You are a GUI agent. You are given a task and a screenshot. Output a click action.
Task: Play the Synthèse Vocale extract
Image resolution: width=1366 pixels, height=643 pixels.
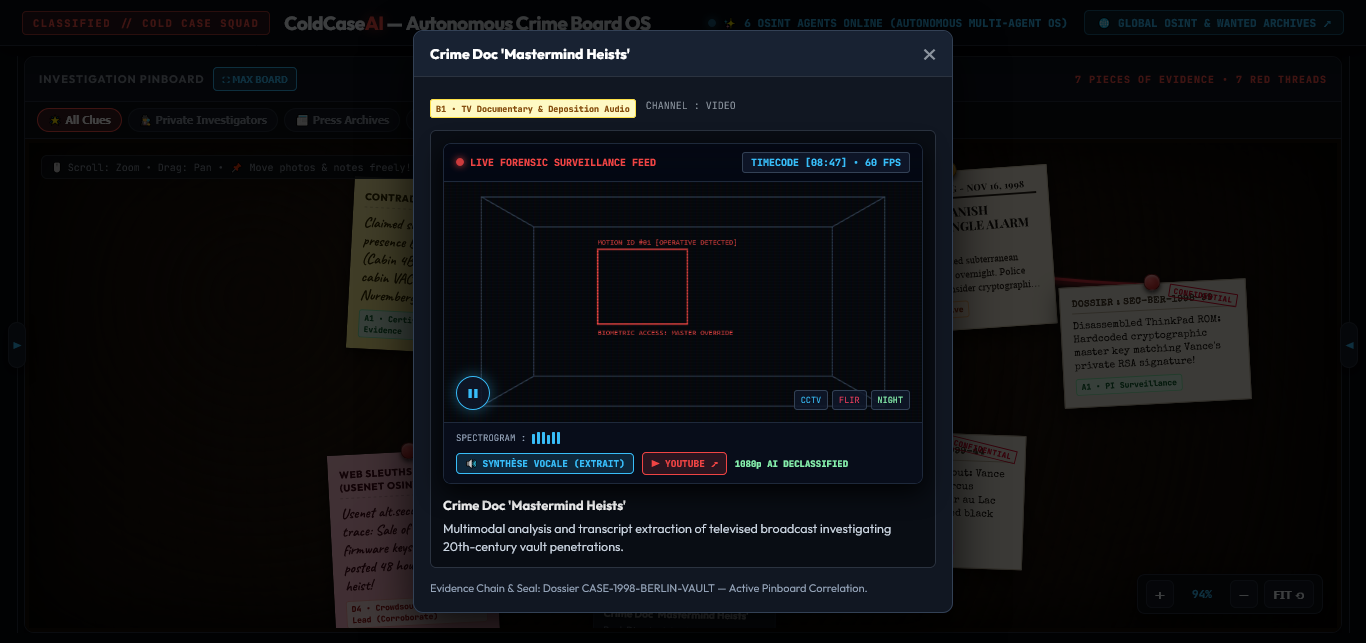[x=546, y=464]
